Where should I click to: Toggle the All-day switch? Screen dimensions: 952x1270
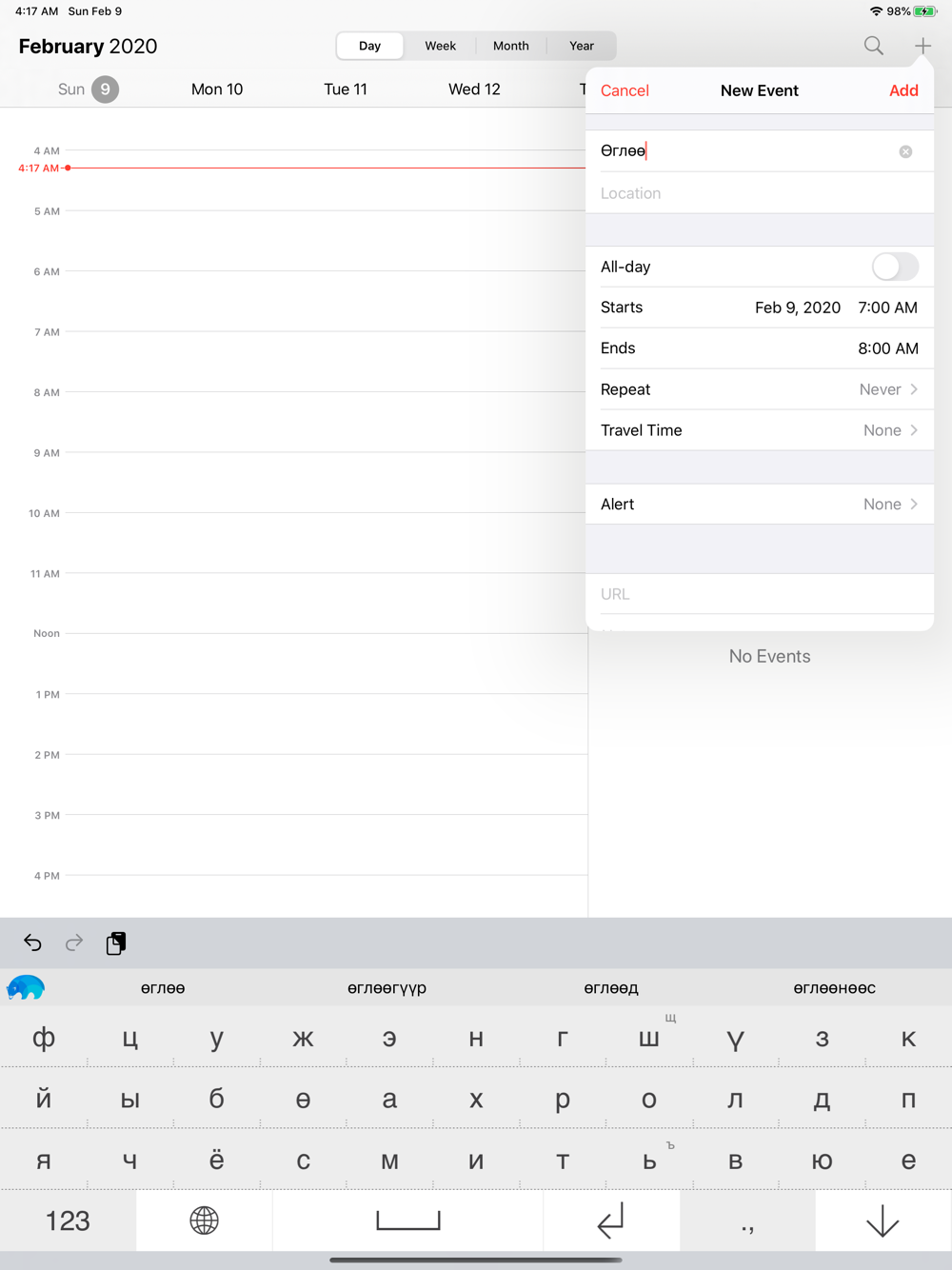pos(895,267)
